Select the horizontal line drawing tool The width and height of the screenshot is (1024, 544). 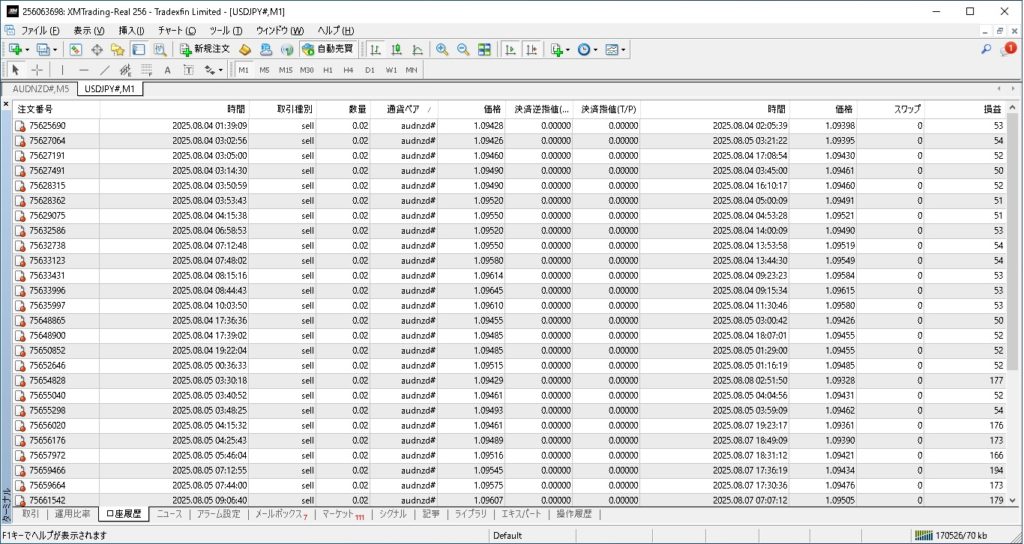(83, 70)
